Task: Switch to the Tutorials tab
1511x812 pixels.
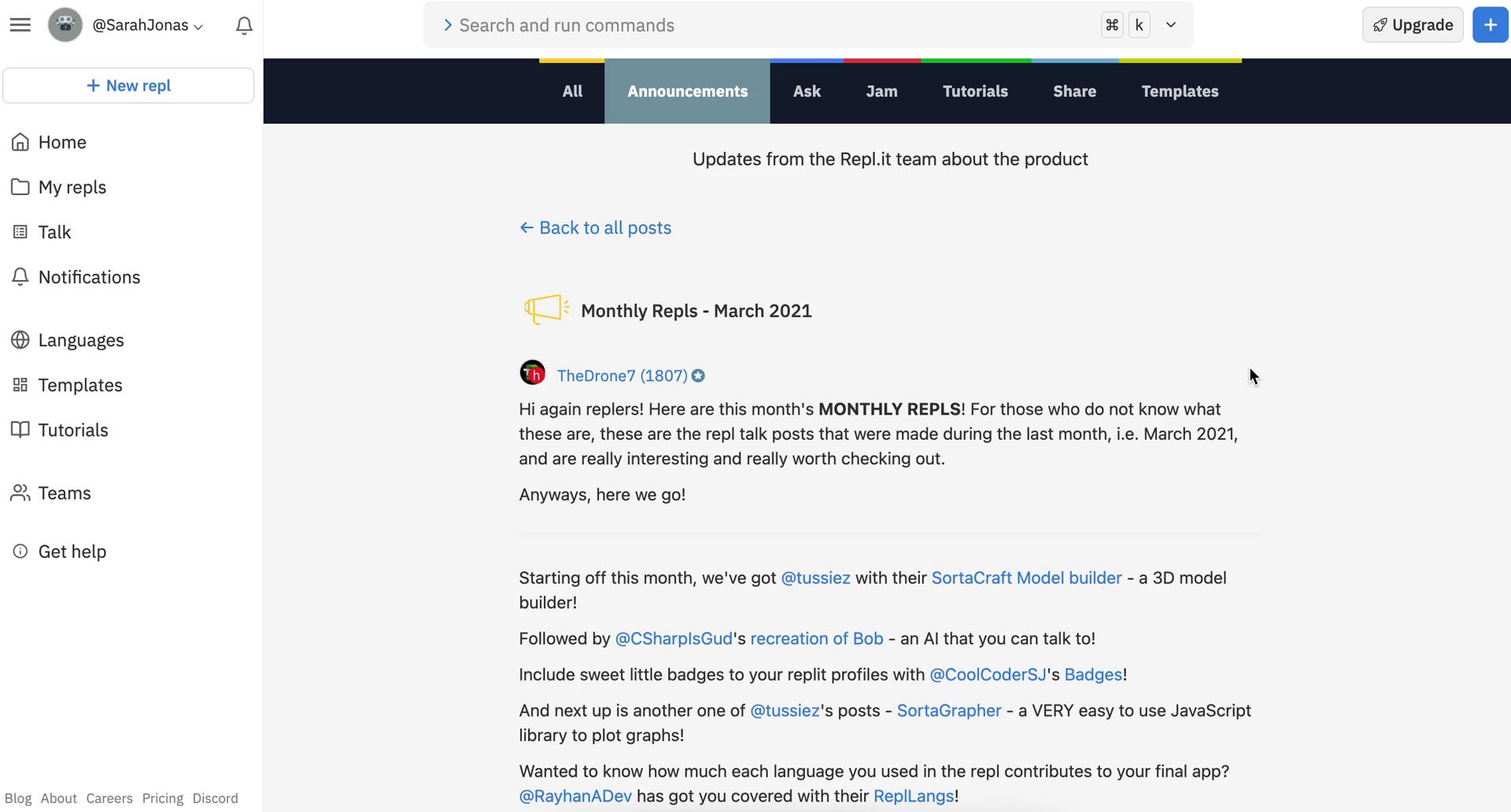Action: (975, 91)
